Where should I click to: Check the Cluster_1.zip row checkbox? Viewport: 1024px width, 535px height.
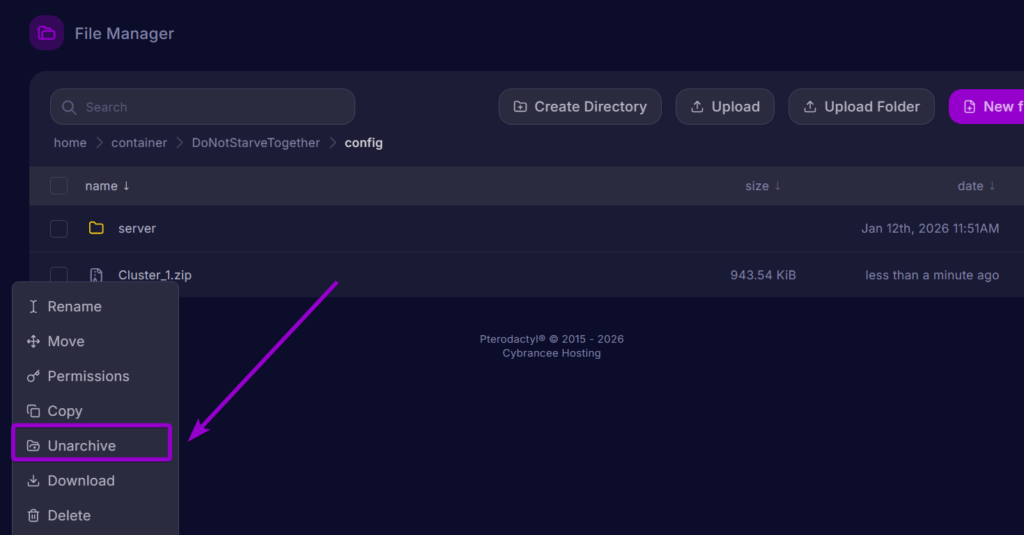click(59, 275)
